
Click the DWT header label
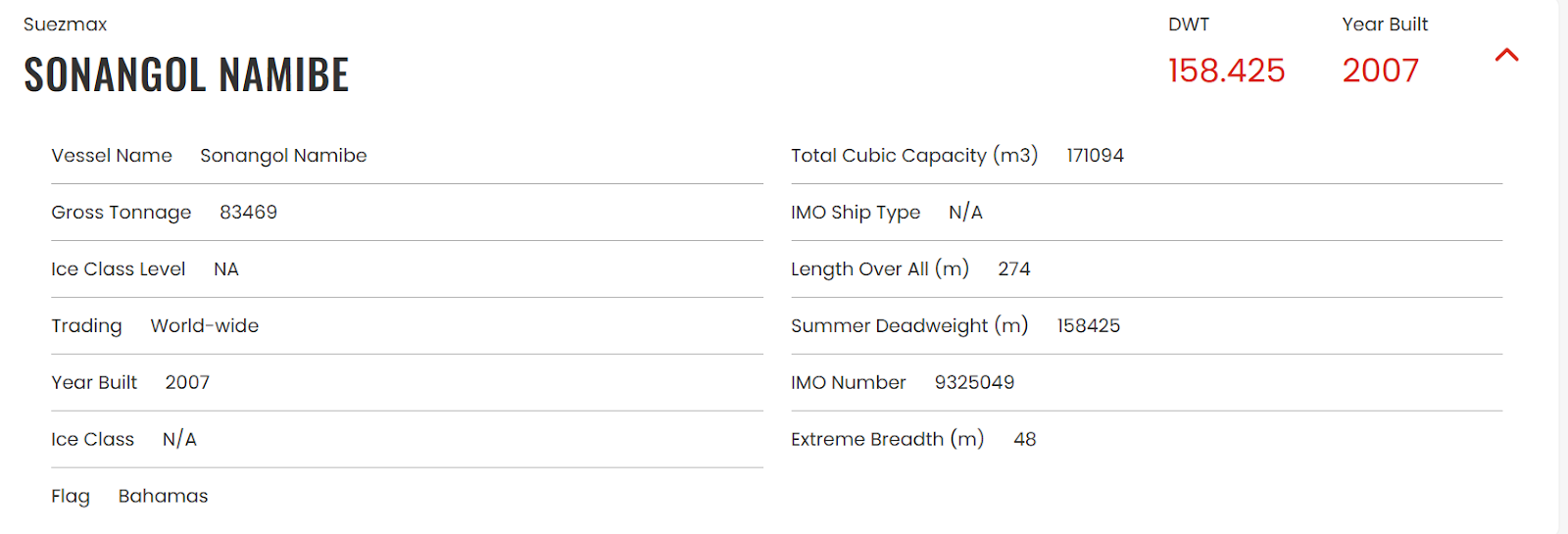[x=1188, y=24]
